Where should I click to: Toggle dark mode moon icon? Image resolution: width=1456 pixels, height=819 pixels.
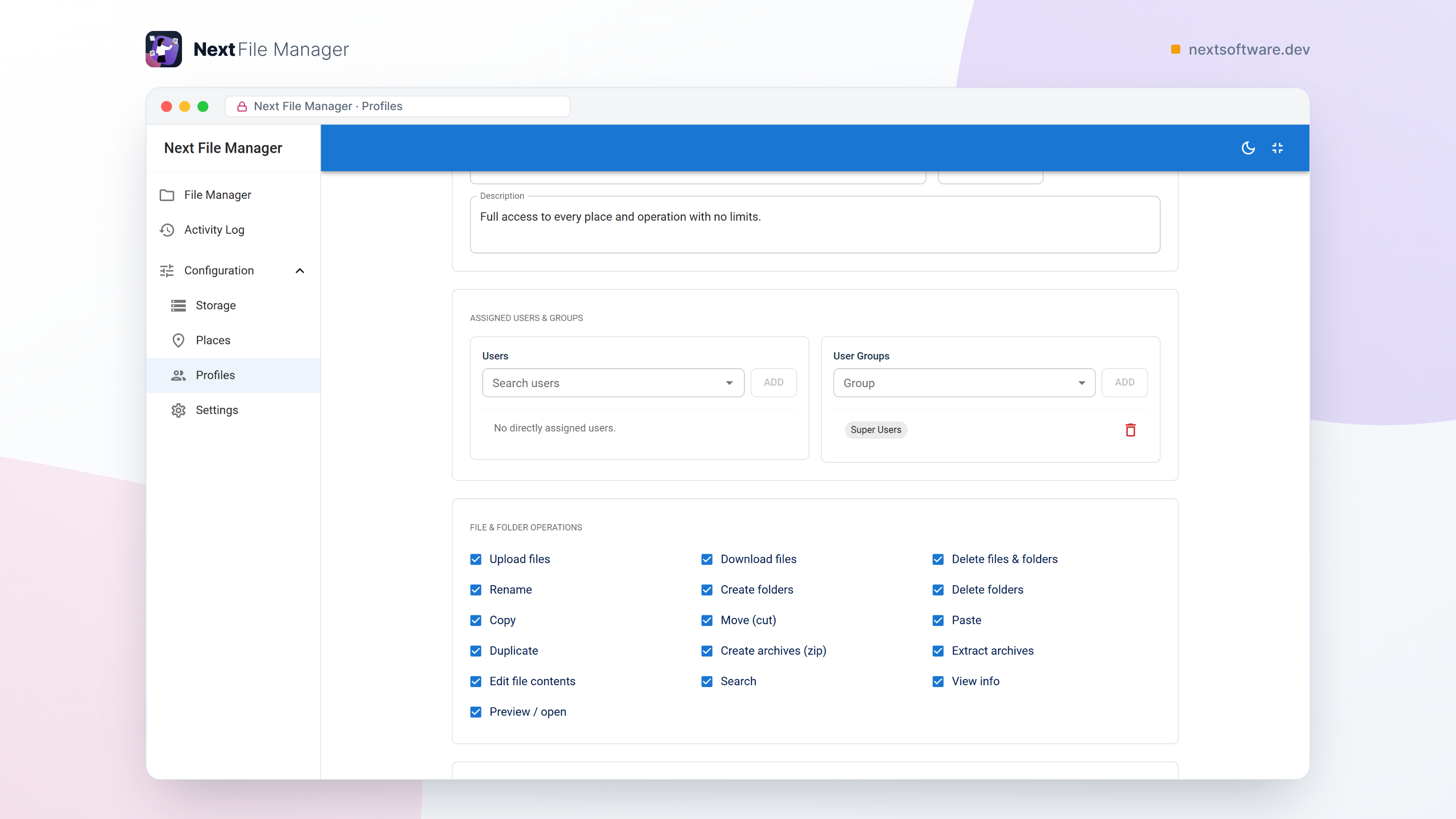point(1248,148)
